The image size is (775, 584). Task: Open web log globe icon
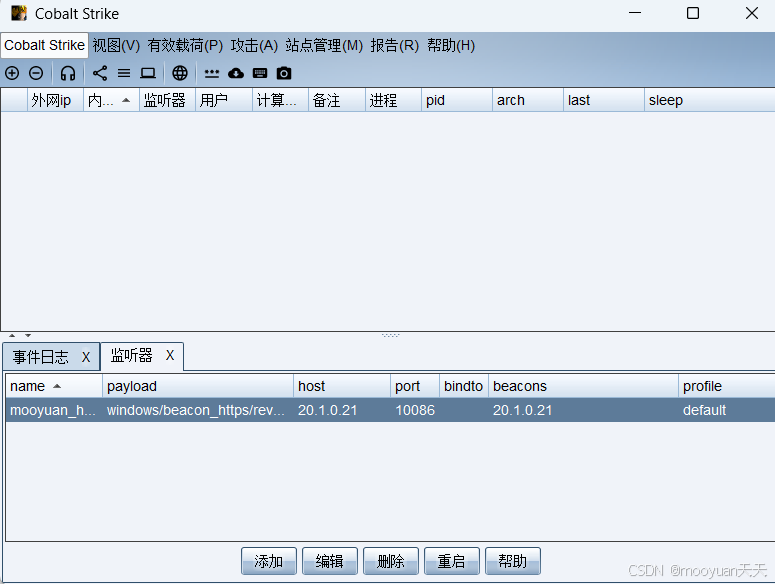point(180,73)
